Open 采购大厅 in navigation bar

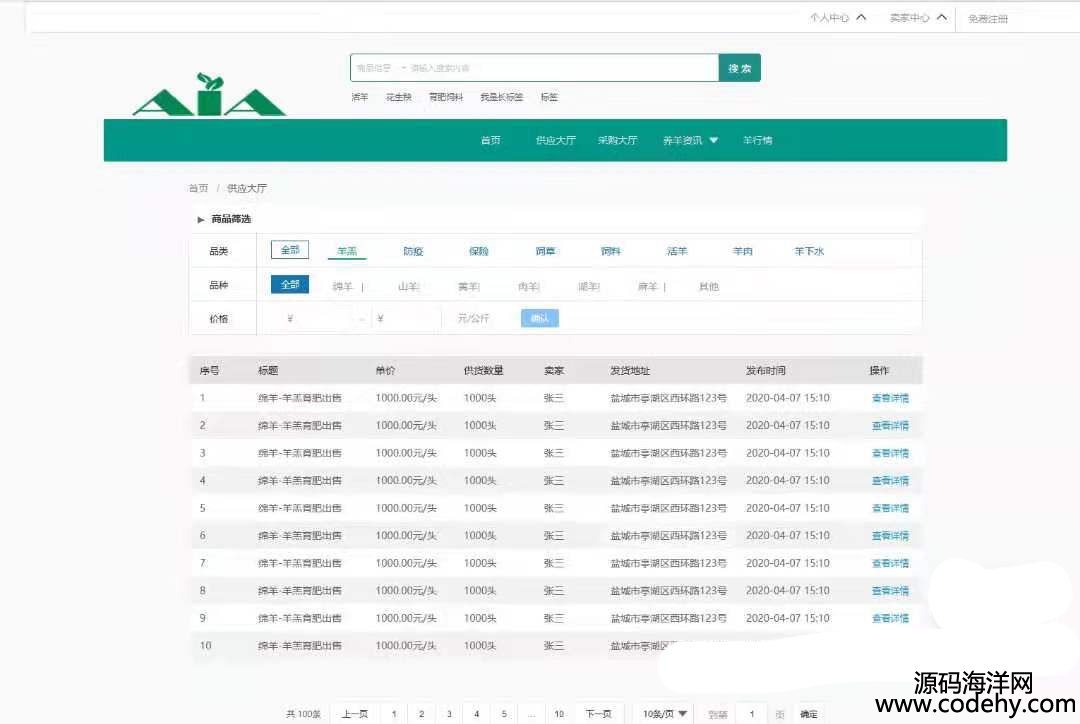[x=617, y=141]
